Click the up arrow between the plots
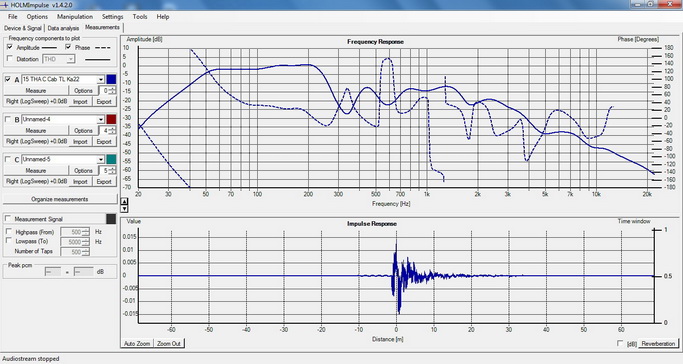The image size is (683, 364). (124, 202)
